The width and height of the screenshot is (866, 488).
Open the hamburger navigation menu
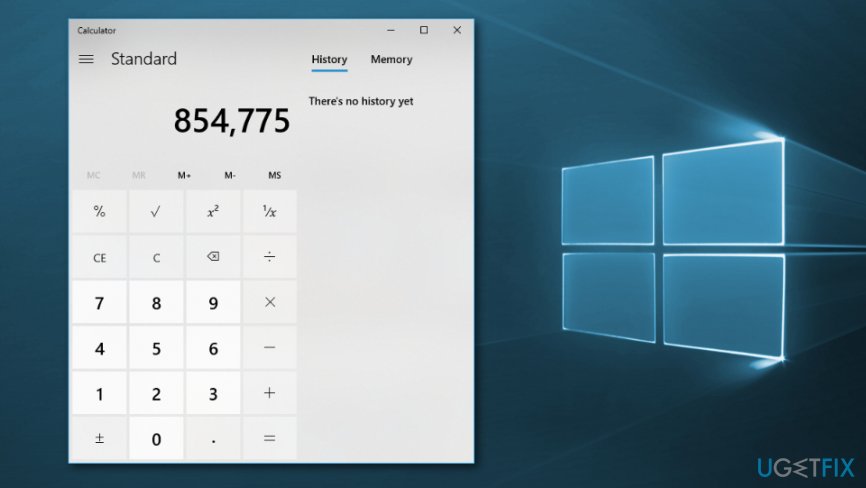pos(86,59)
